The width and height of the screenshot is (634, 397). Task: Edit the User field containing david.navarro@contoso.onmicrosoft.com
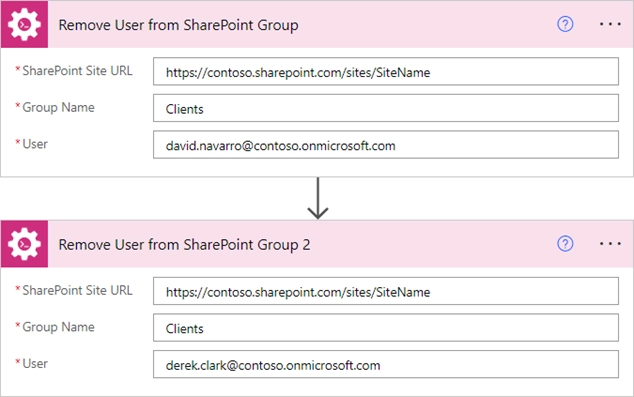[386, 144]
